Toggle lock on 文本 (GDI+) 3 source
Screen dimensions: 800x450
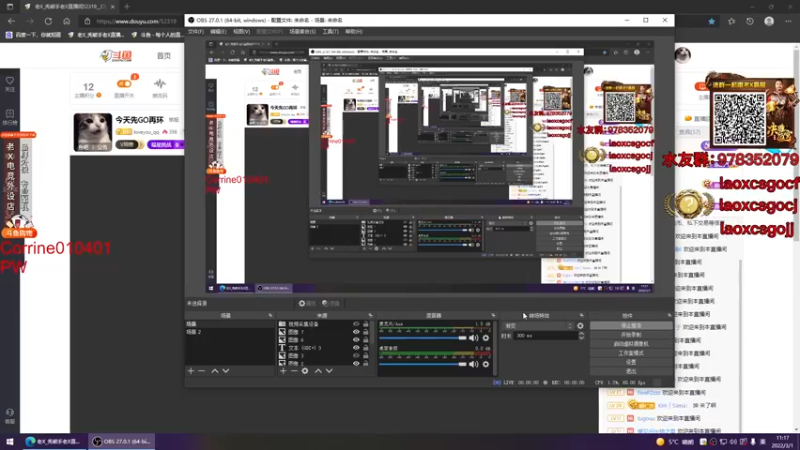coord(365,348)
